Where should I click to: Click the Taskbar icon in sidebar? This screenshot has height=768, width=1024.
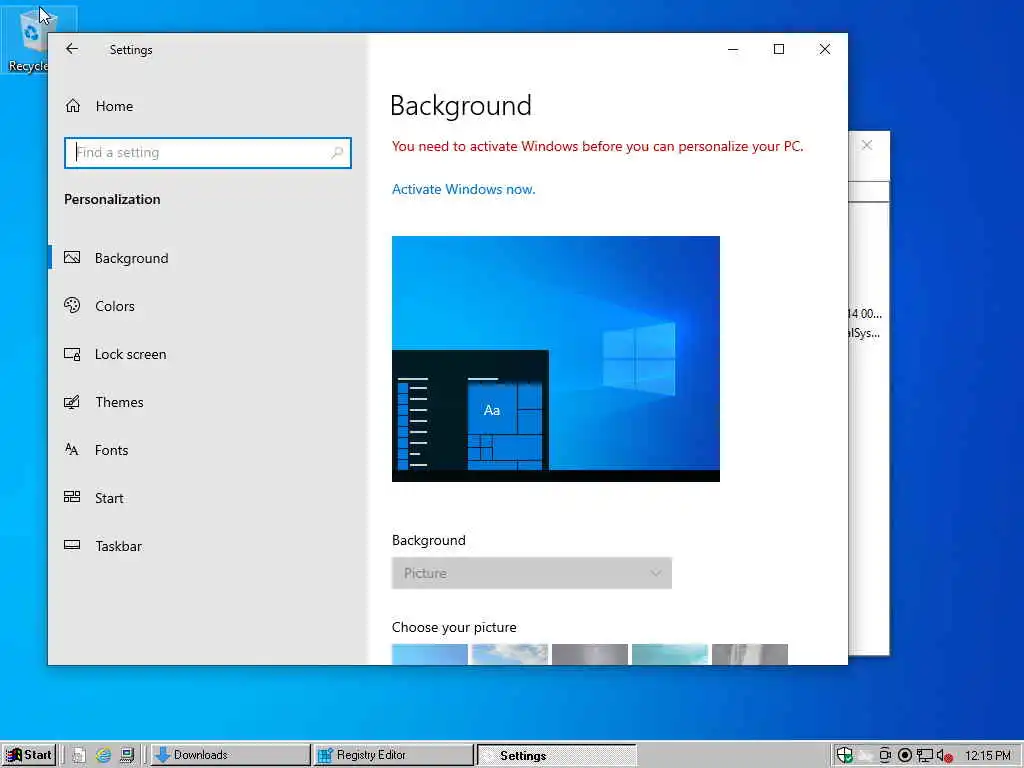[x=72, y=545]
